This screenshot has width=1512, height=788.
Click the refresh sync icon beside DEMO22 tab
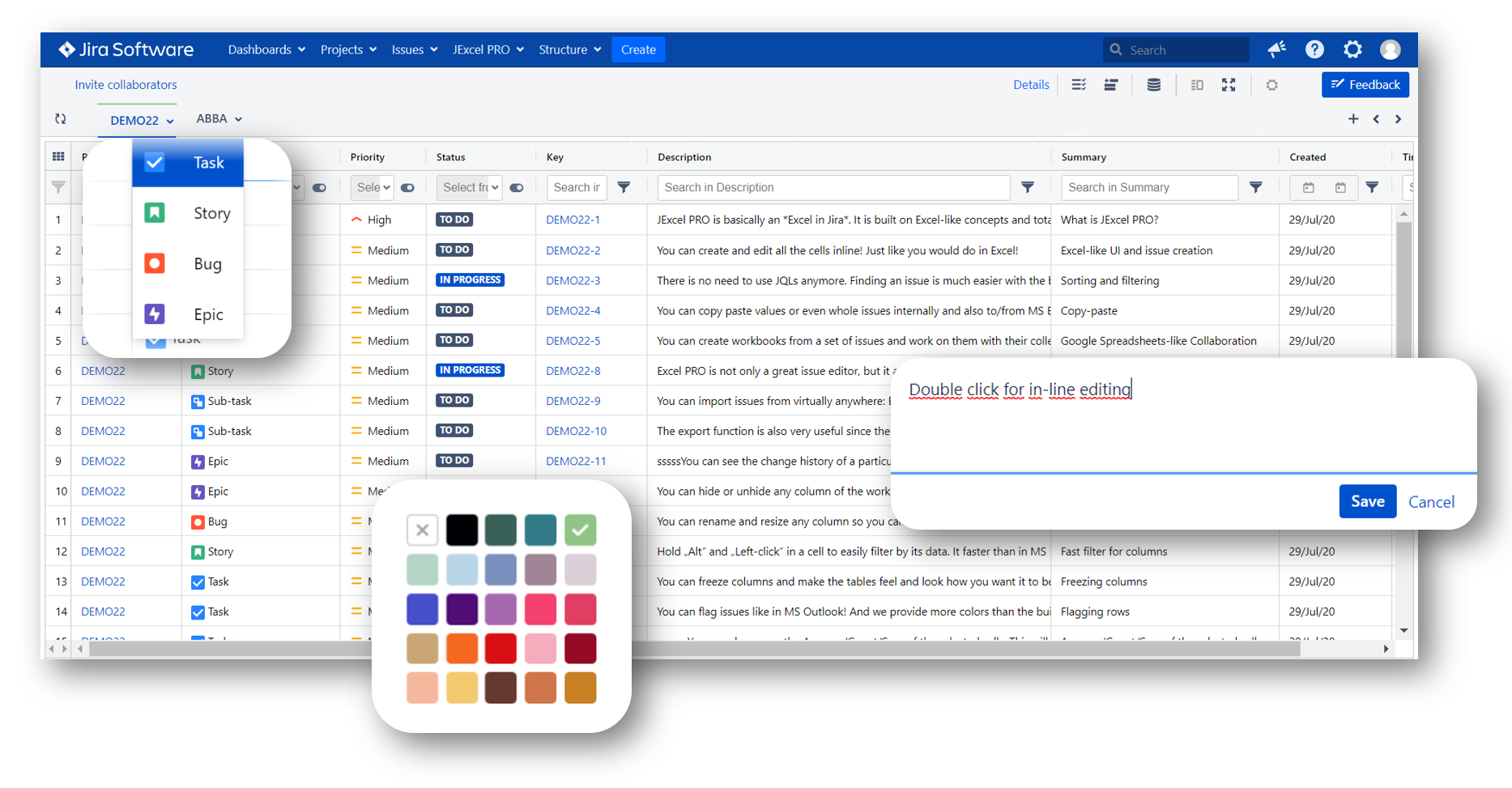pyautogui.click(x=61, y=118)
